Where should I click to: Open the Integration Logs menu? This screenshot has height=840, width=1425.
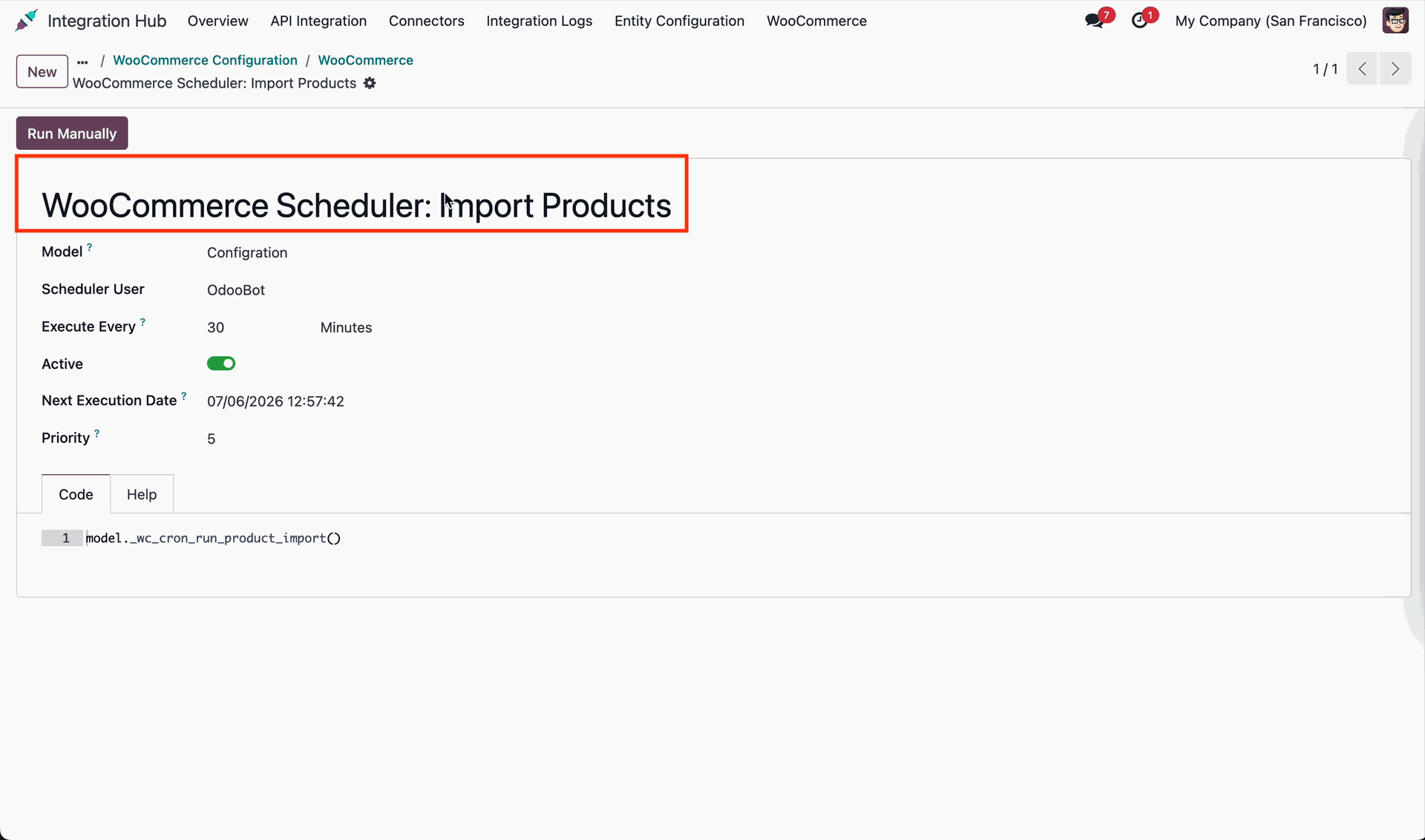[539, 21]
